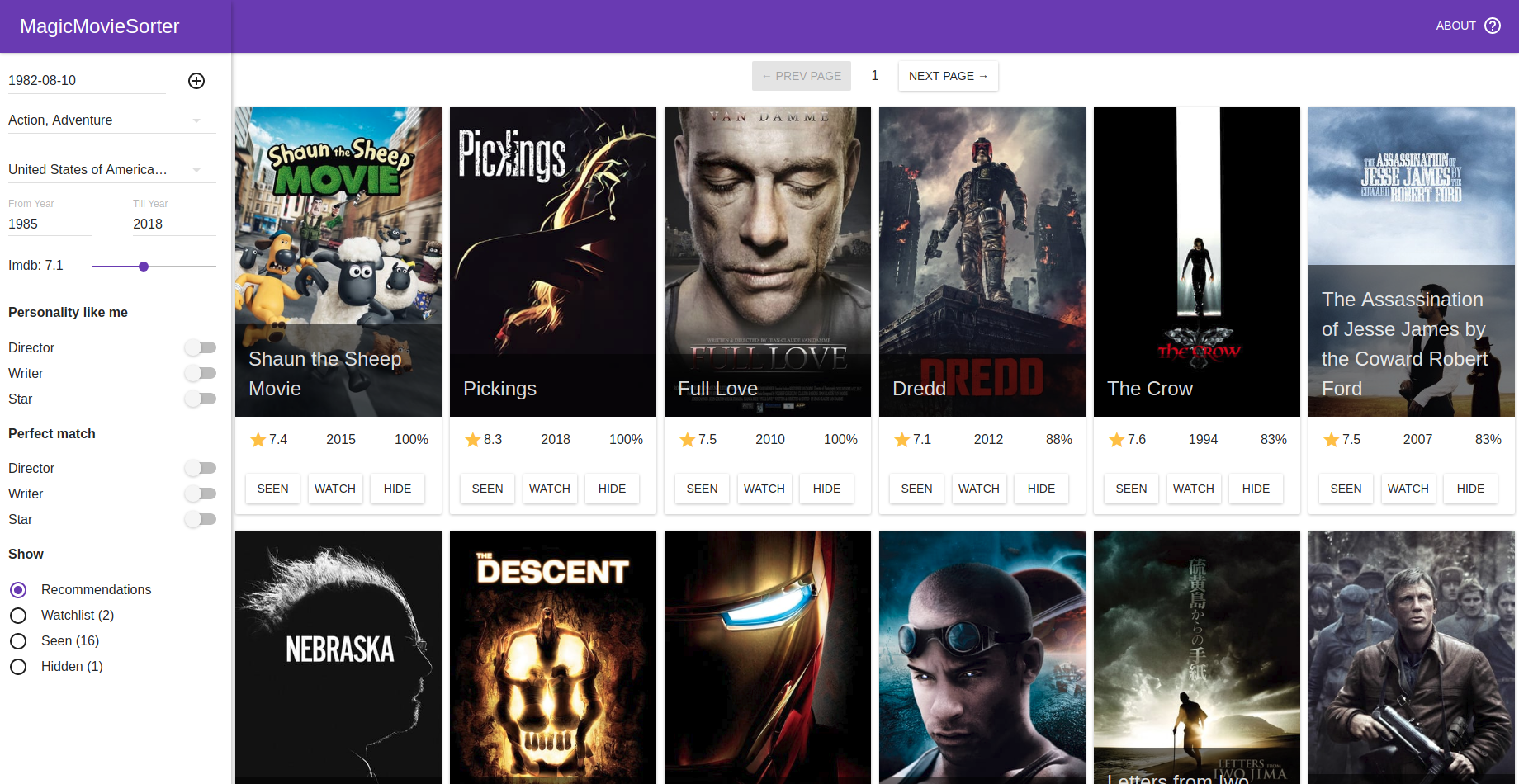This screenshot has height=784, width=1519.
Task: Click the star icon under Jesse James card
Action: coord(1331,440)
